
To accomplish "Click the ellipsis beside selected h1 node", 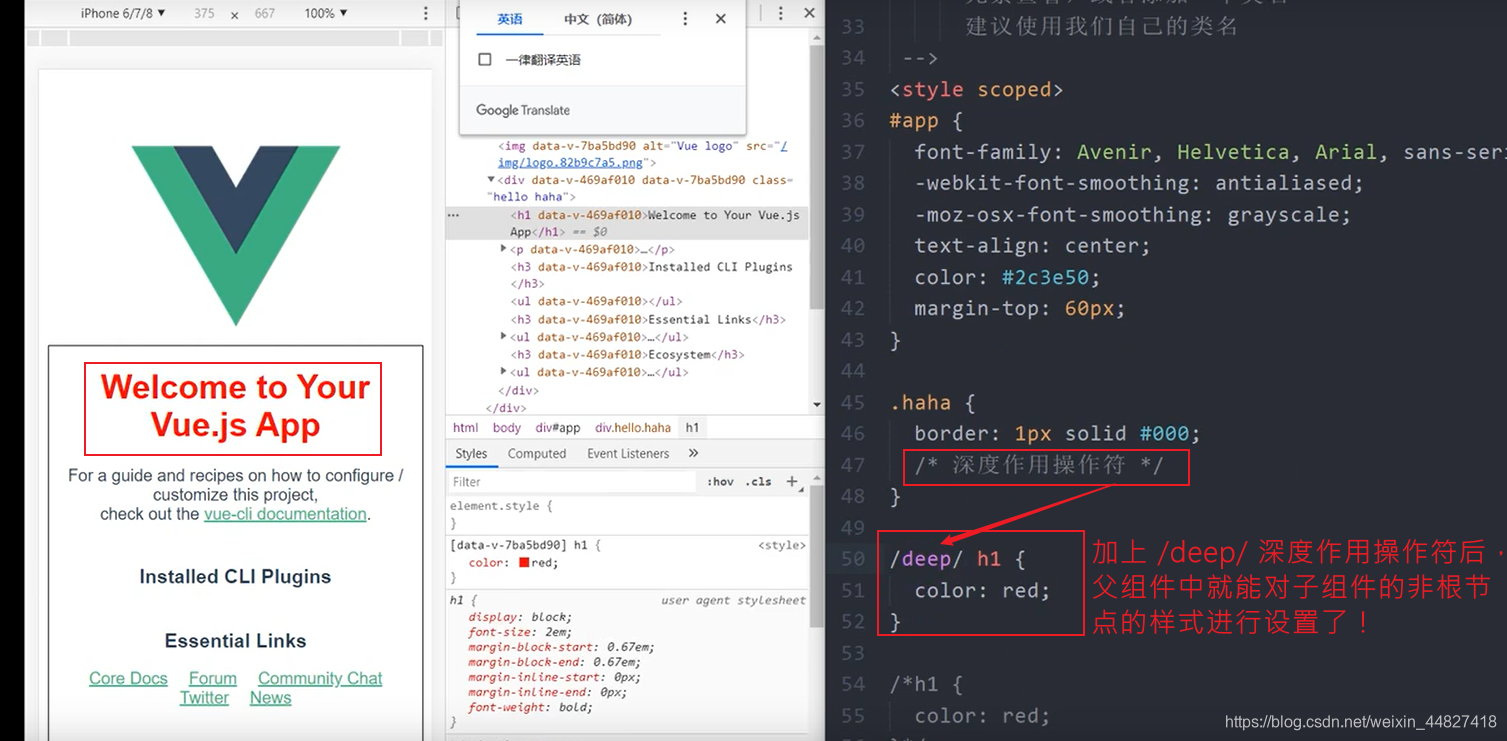I will 453,215.
